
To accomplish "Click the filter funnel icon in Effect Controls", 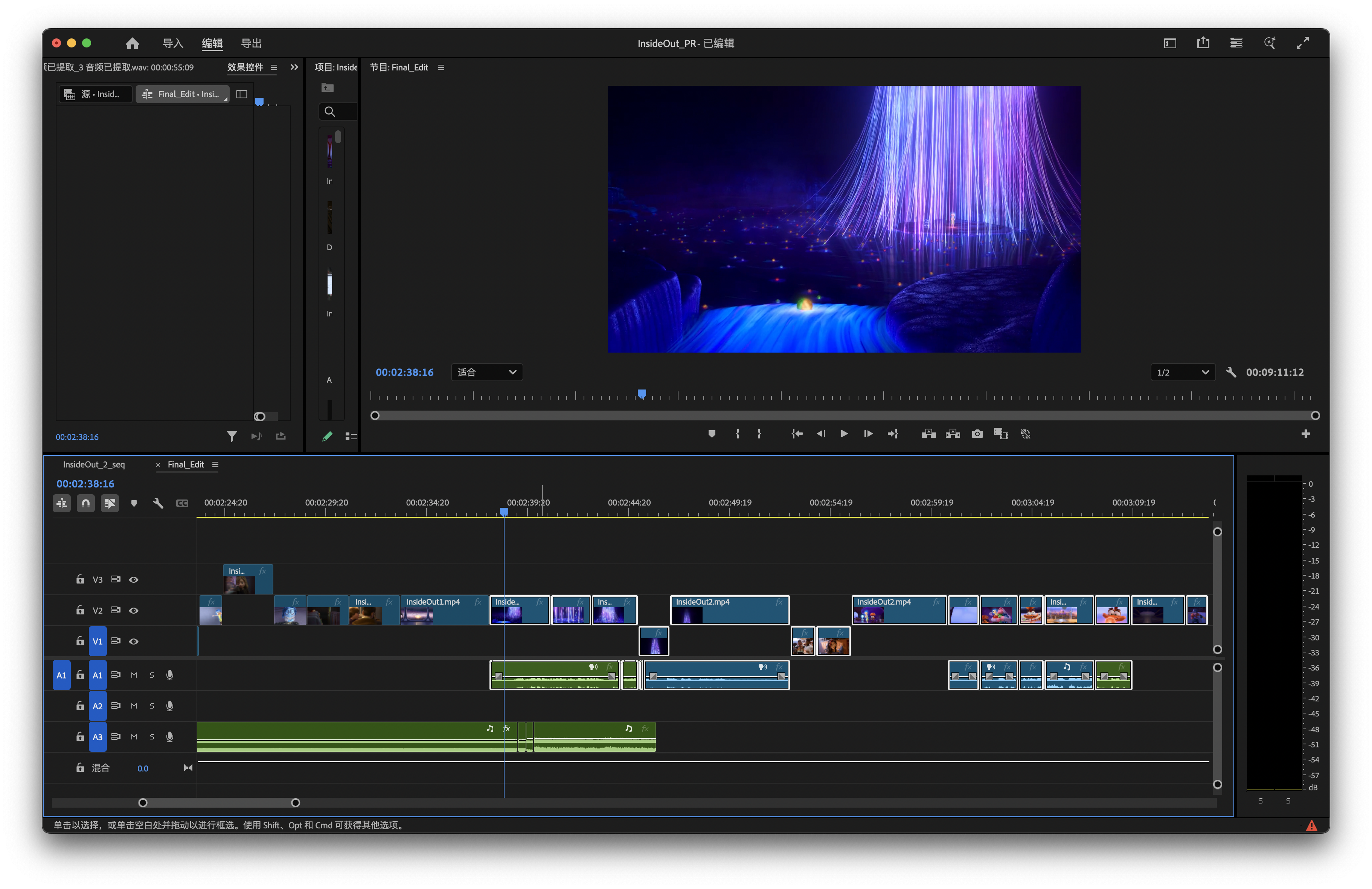I will tap(232, 437).
